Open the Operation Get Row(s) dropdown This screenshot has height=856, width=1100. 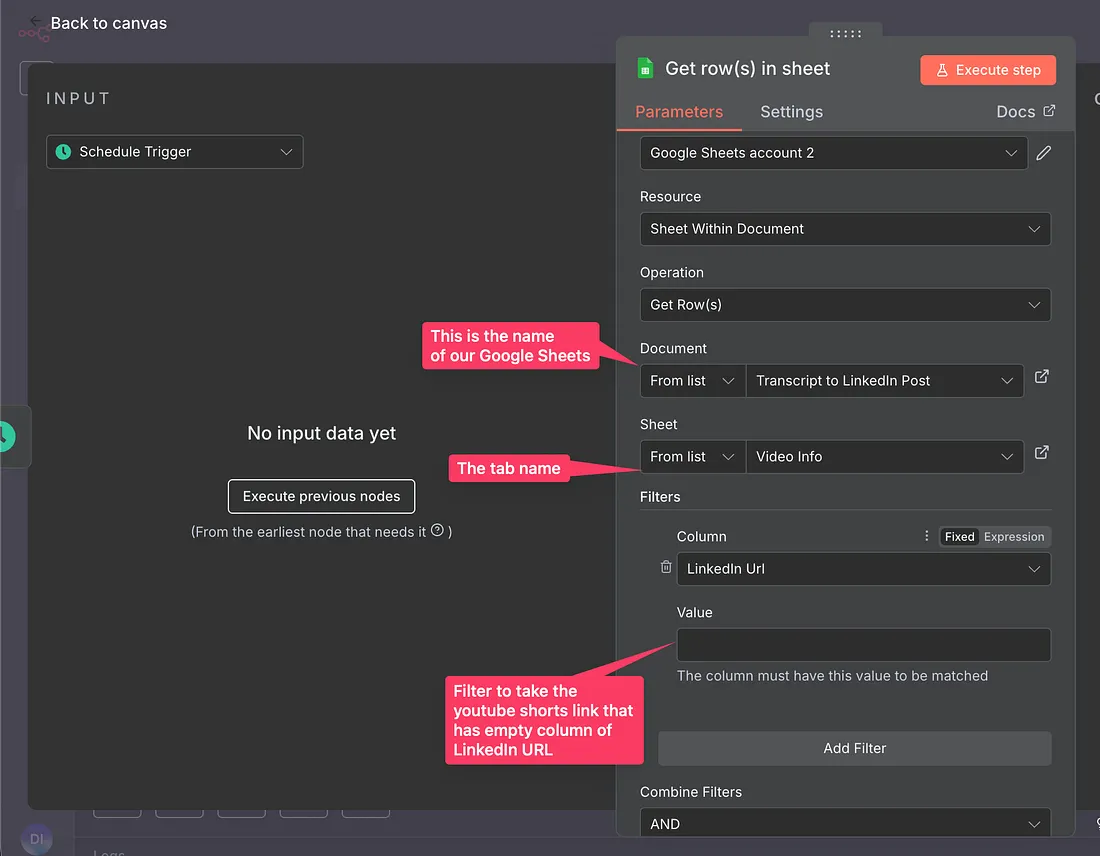click(844, 305)
